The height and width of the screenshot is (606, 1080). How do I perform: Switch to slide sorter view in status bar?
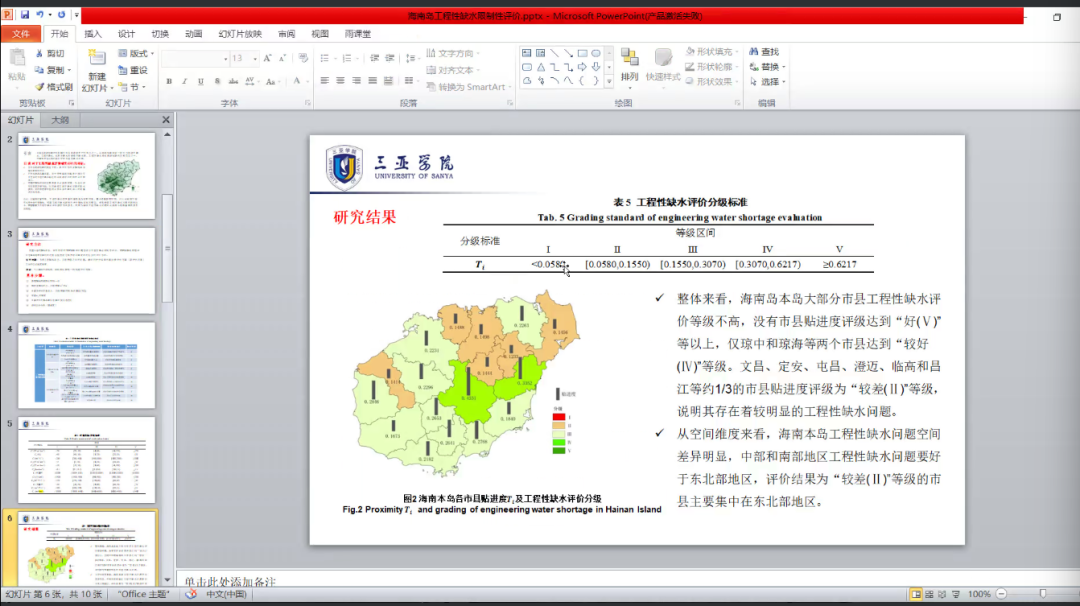pyautogui.click(x=930, y=594)
